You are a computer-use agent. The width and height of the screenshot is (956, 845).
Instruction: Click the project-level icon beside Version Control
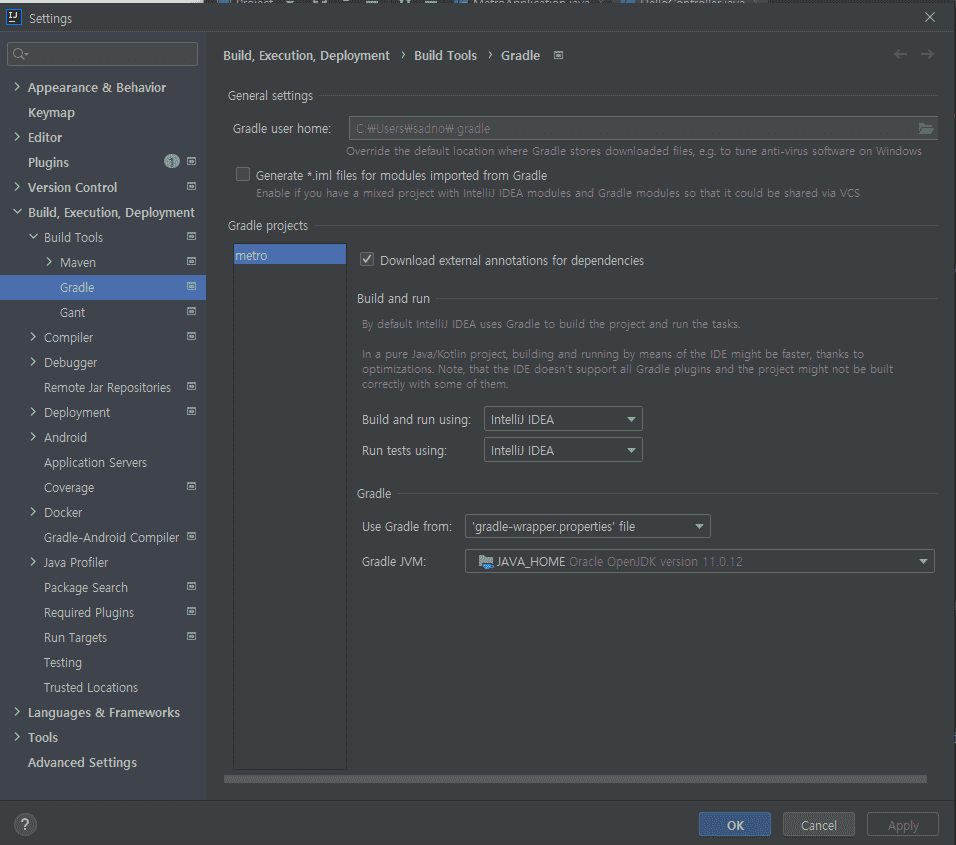tap(191, 187)
